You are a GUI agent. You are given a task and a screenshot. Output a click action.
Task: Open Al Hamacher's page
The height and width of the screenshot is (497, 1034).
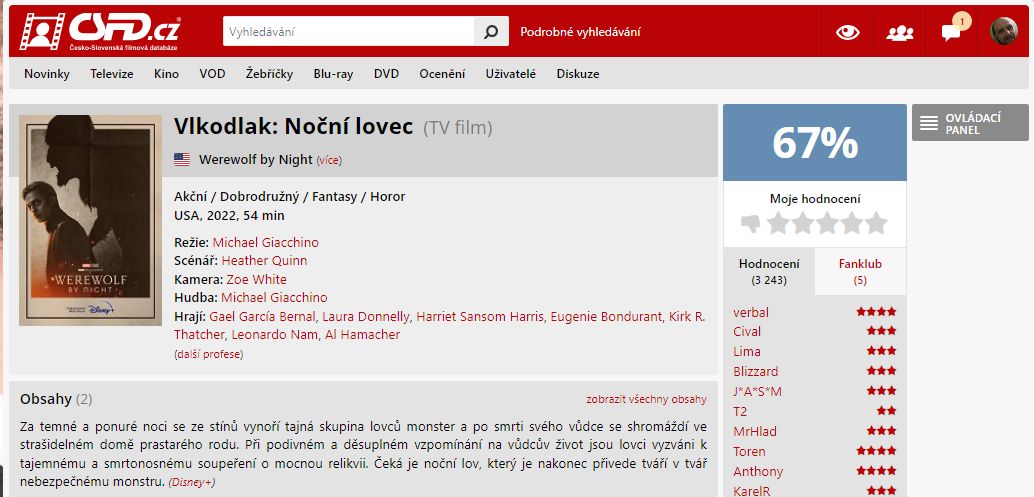tap(362, 334)
